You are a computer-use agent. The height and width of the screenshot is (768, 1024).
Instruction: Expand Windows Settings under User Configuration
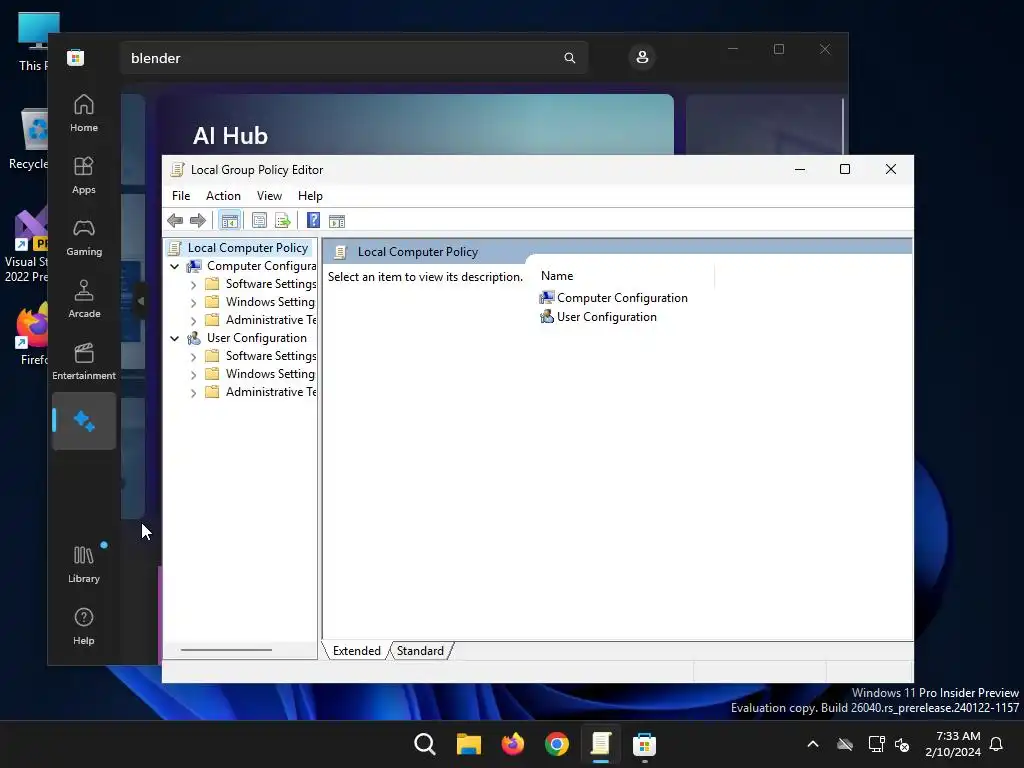tap(193, 374)
